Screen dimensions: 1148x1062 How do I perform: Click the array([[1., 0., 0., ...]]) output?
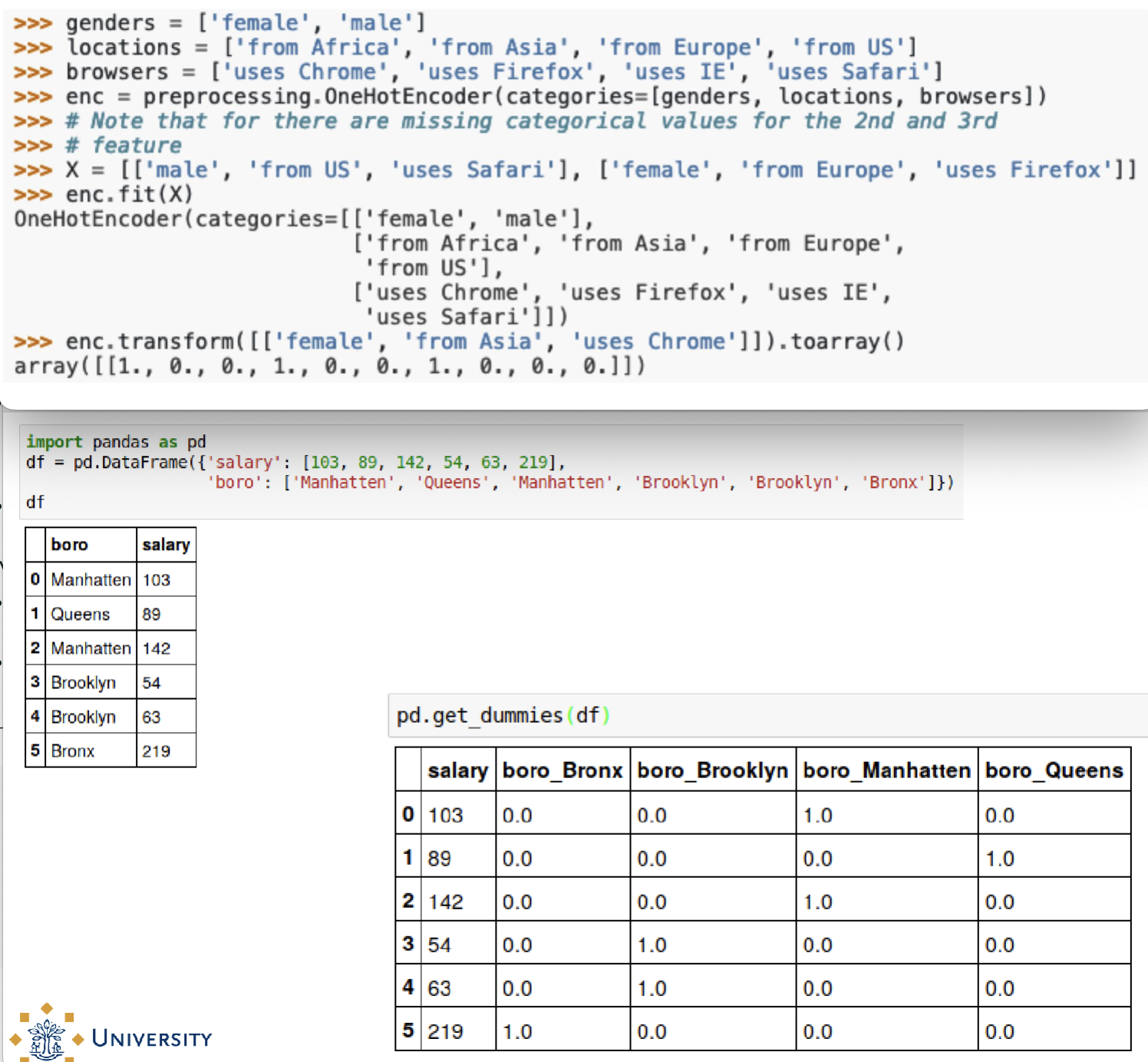point(330,367)
